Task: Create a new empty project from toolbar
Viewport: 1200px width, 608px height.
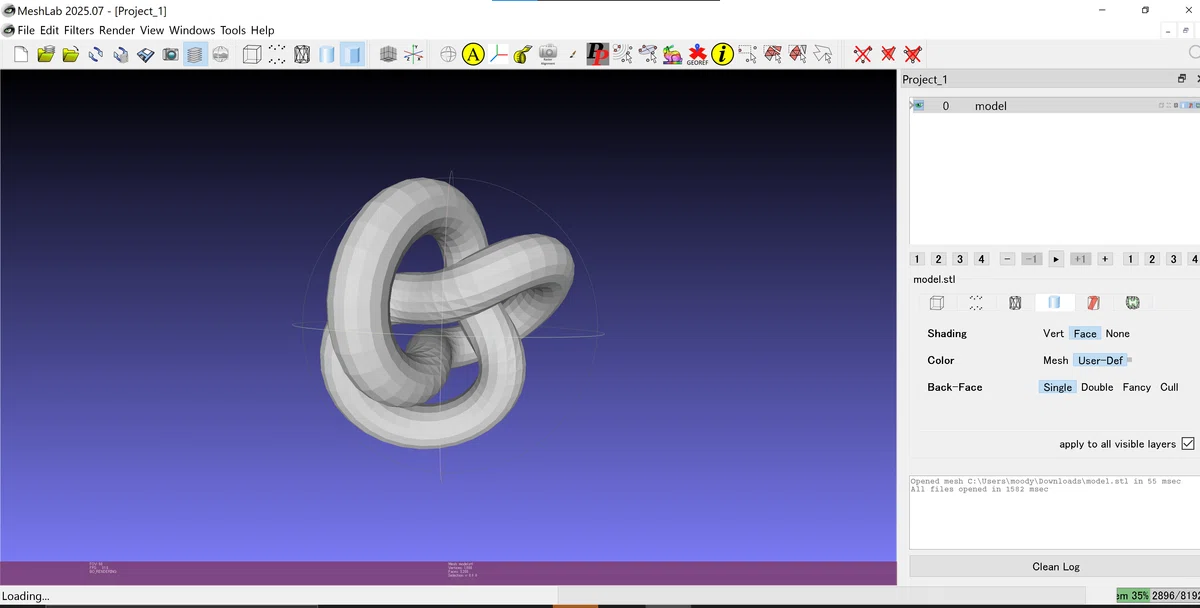Action: 21,54
